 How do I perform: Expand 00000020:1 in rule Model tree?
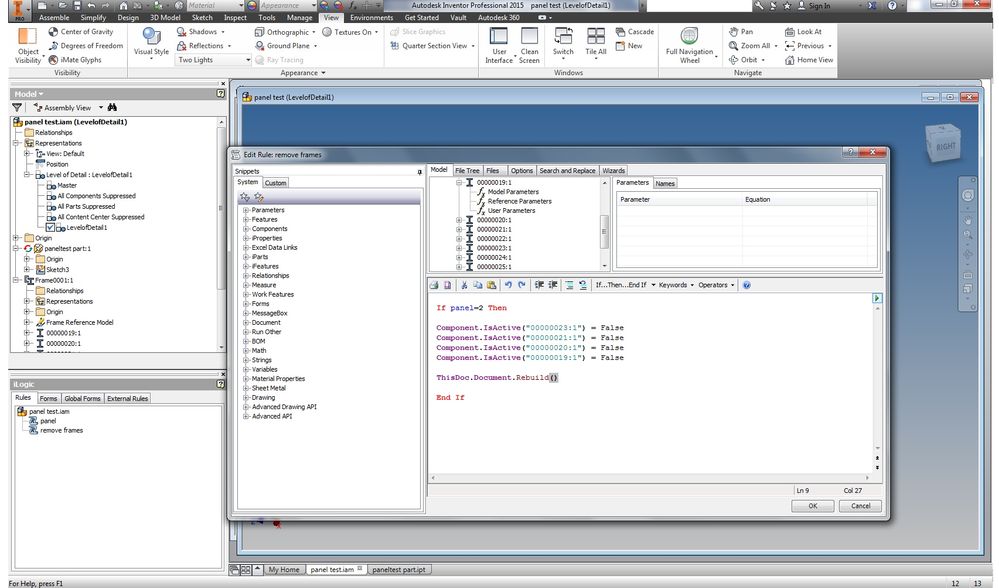point(459,220)
